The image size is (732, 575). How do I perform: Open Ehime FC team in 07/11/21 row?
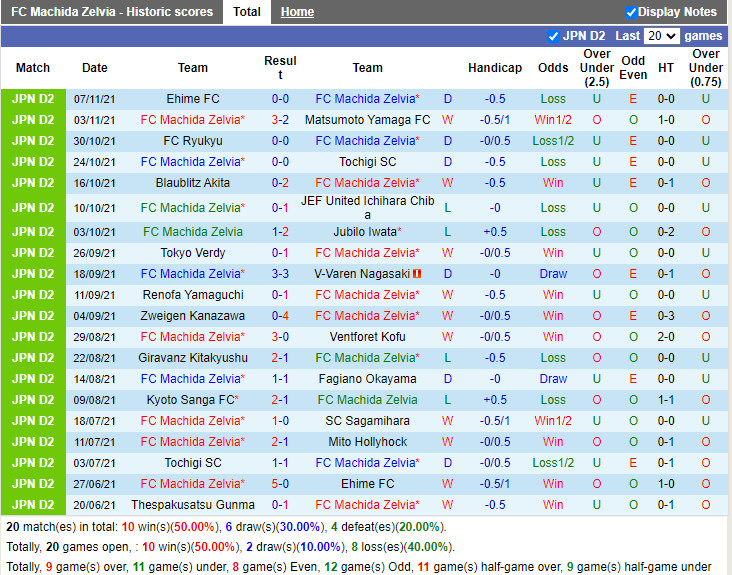pyautogui.click(x=193, y=99)
